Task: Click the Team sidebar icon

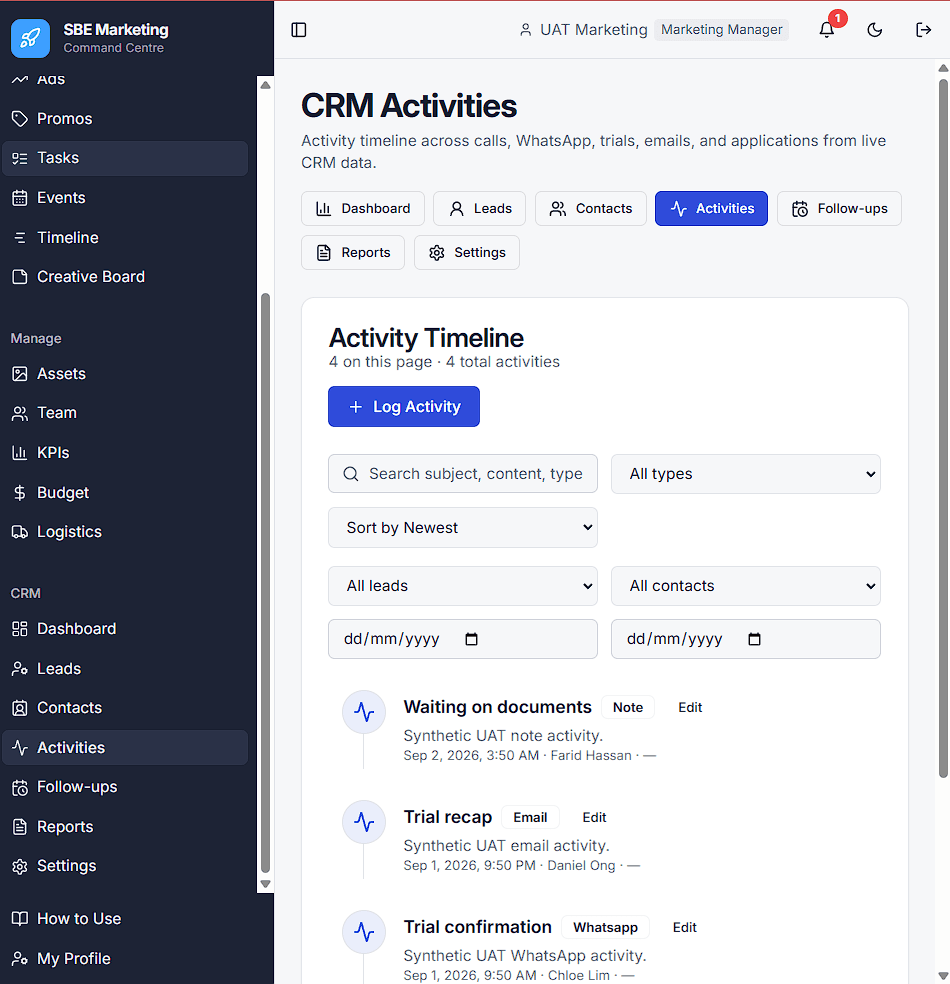Action: (20, 413)
